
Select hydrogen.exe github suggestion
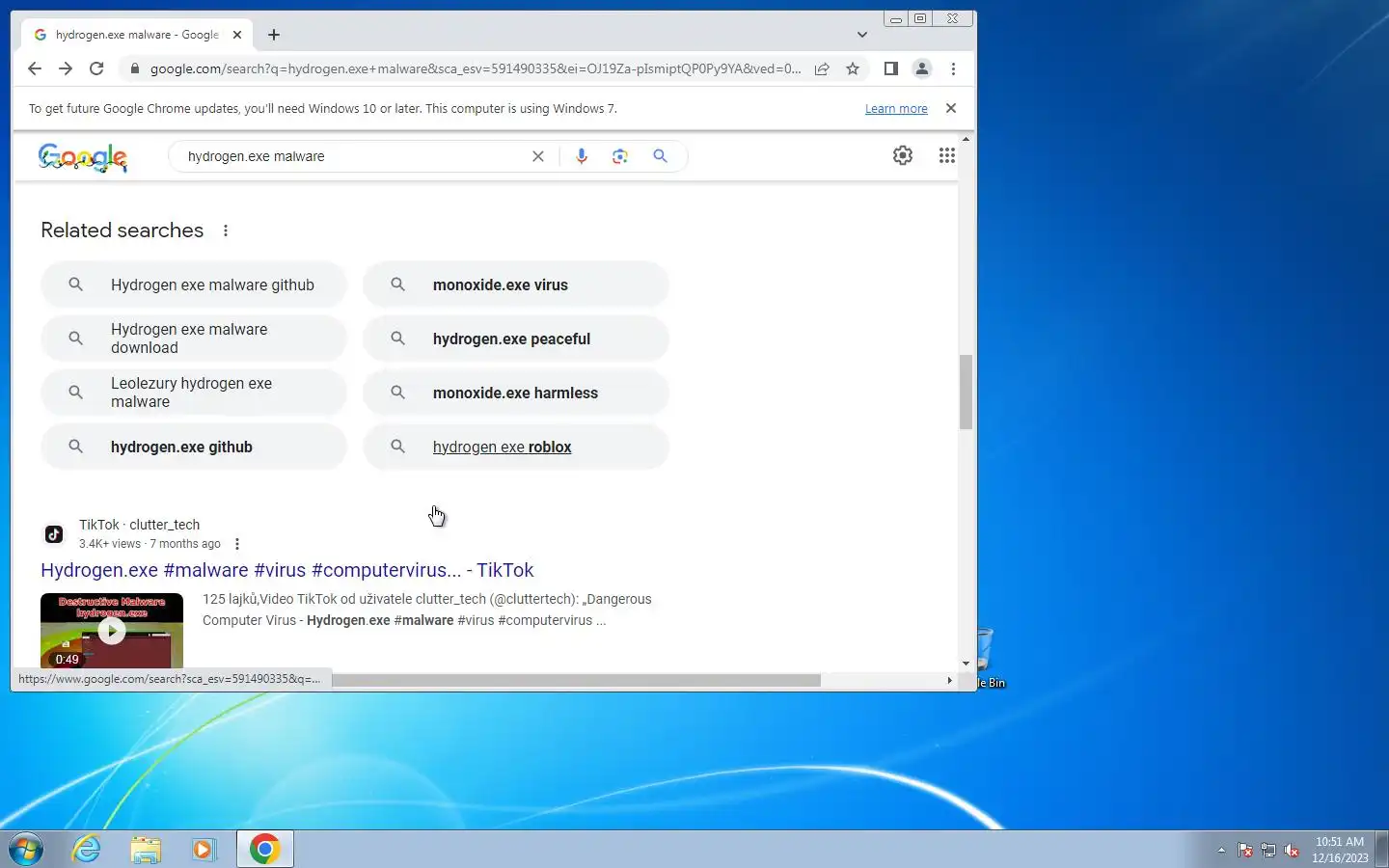coord(194,447)
